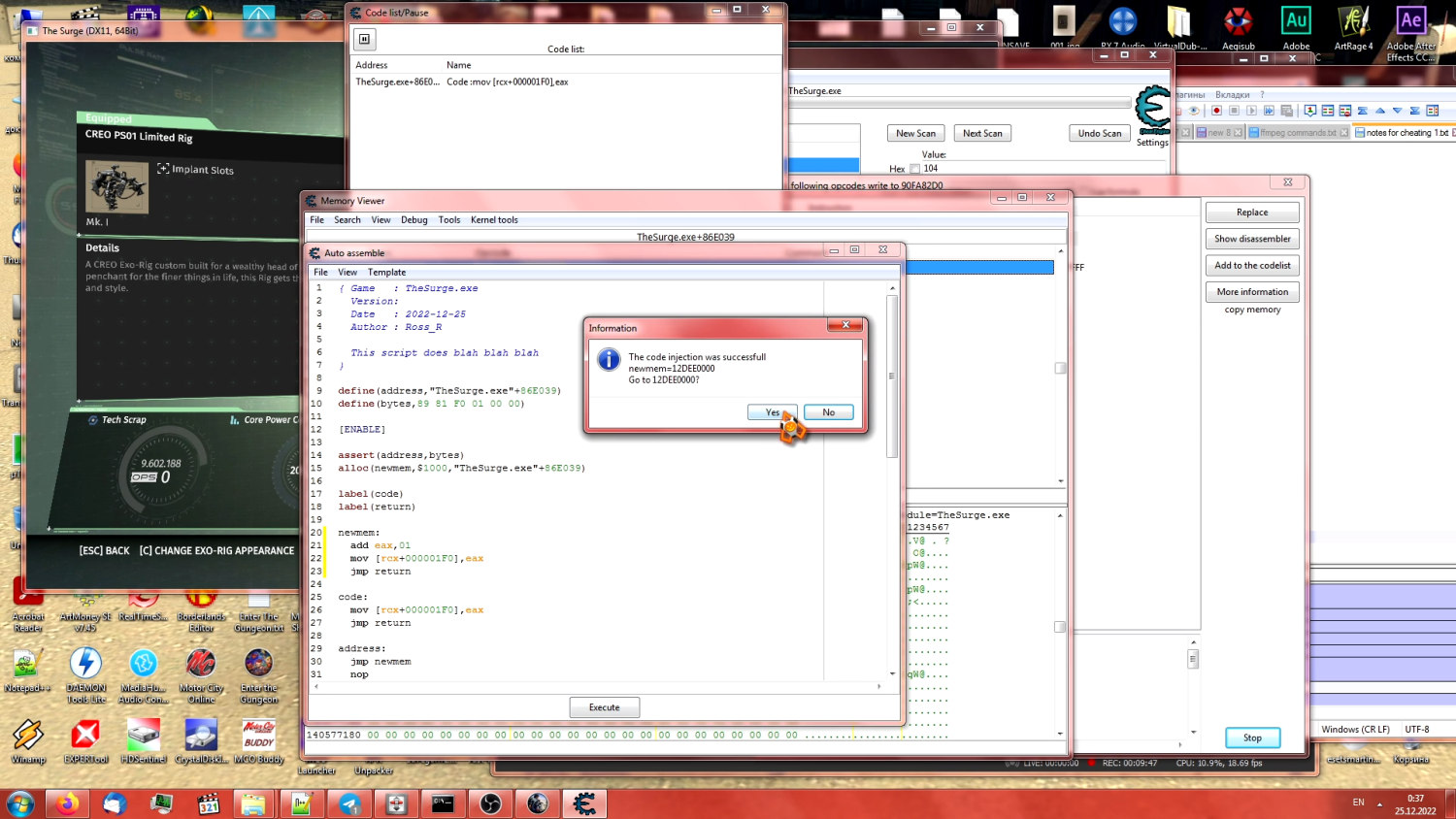Click Execute in Auto assemble window

click(x=604, y=707)
